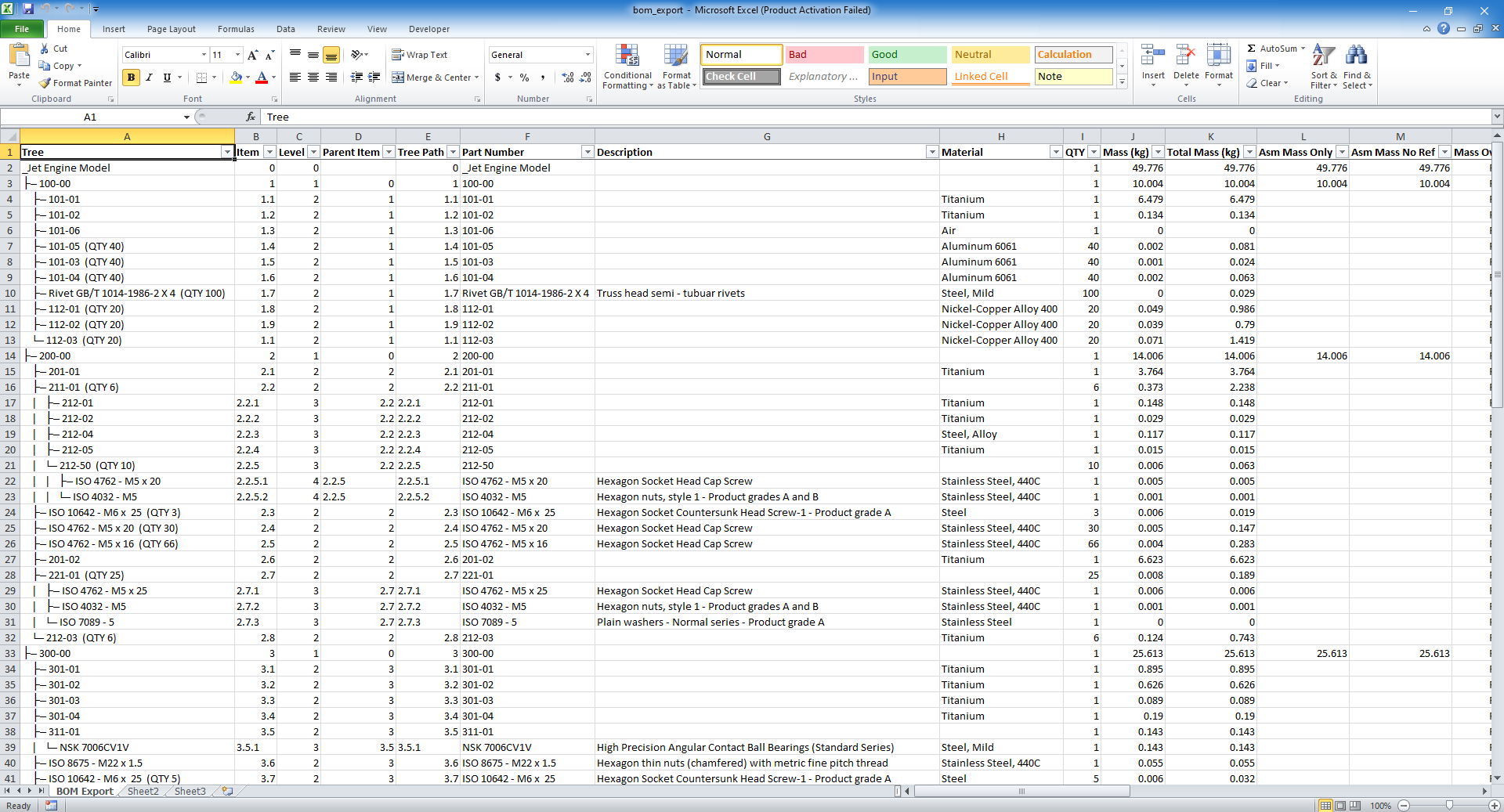Switch to the Page Layout ribbon tab

pyautogui.click(x=171, y=29)
